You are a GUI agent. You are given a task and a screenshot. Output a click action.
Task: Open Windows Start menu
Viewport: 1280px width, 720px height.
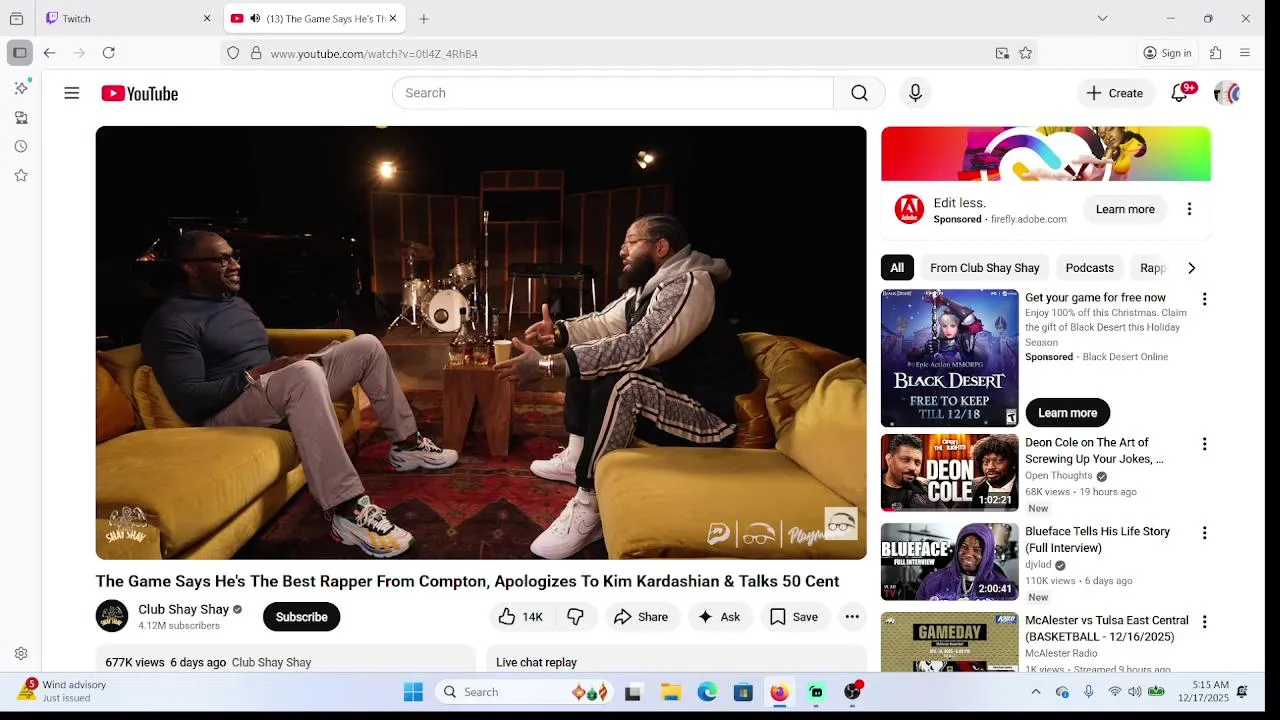click(x=413, y=692)
